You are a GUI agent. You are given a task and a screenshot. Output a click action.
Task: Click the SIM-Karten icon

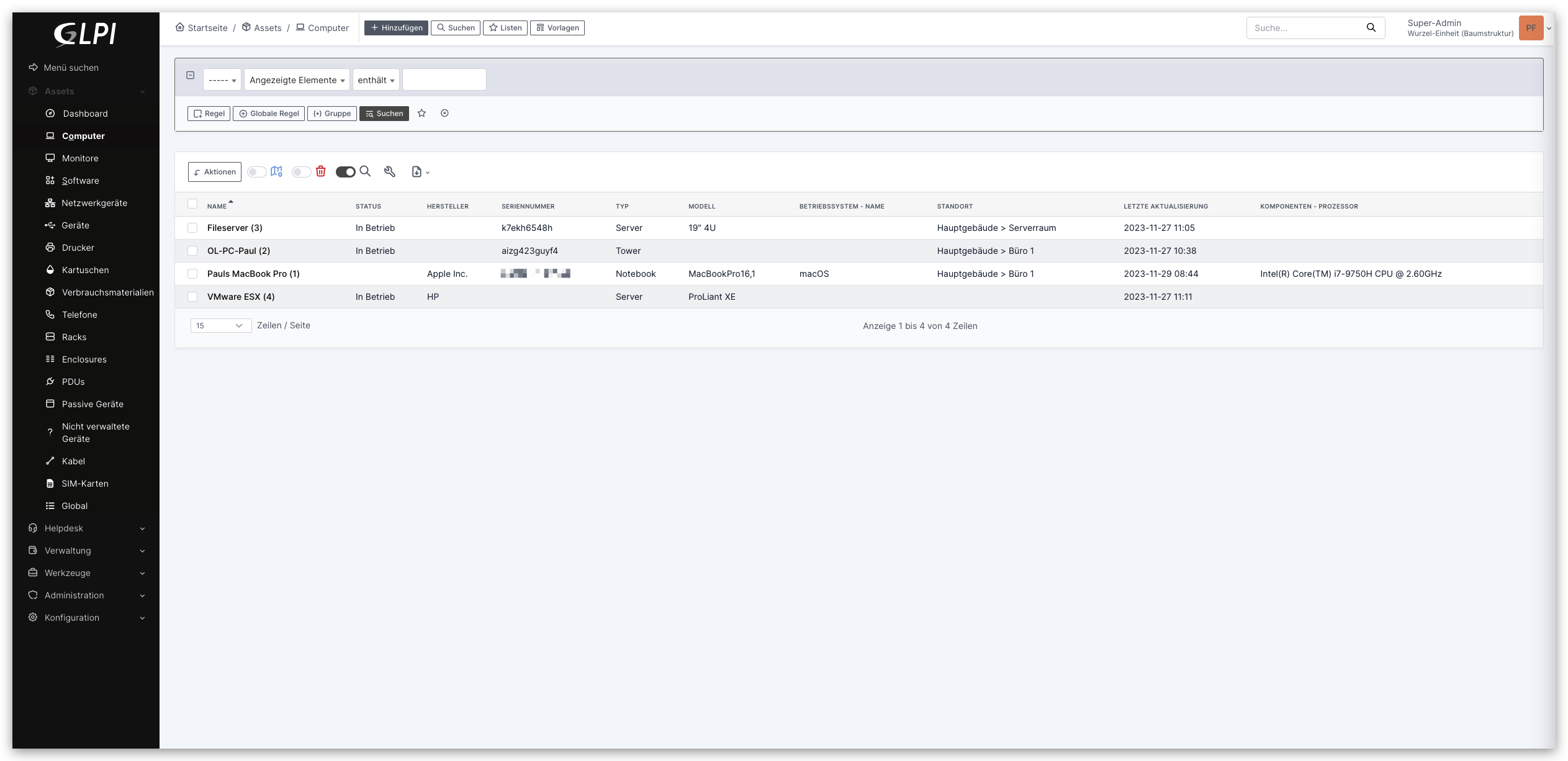point(50,484)
